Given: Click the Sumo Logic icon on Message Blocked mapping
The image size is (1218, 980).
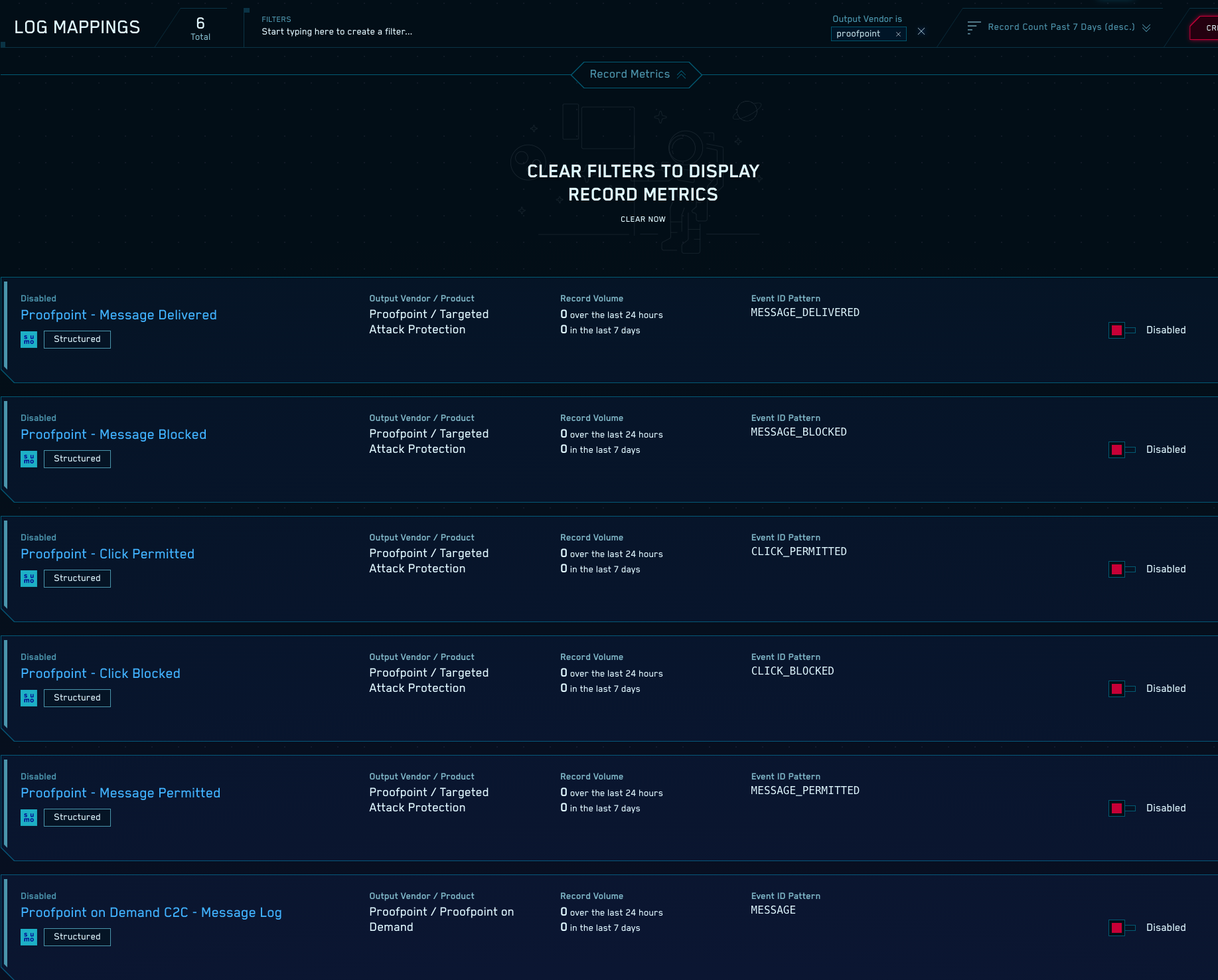Looking at the screenshot, I should click(x=29, y=459).
